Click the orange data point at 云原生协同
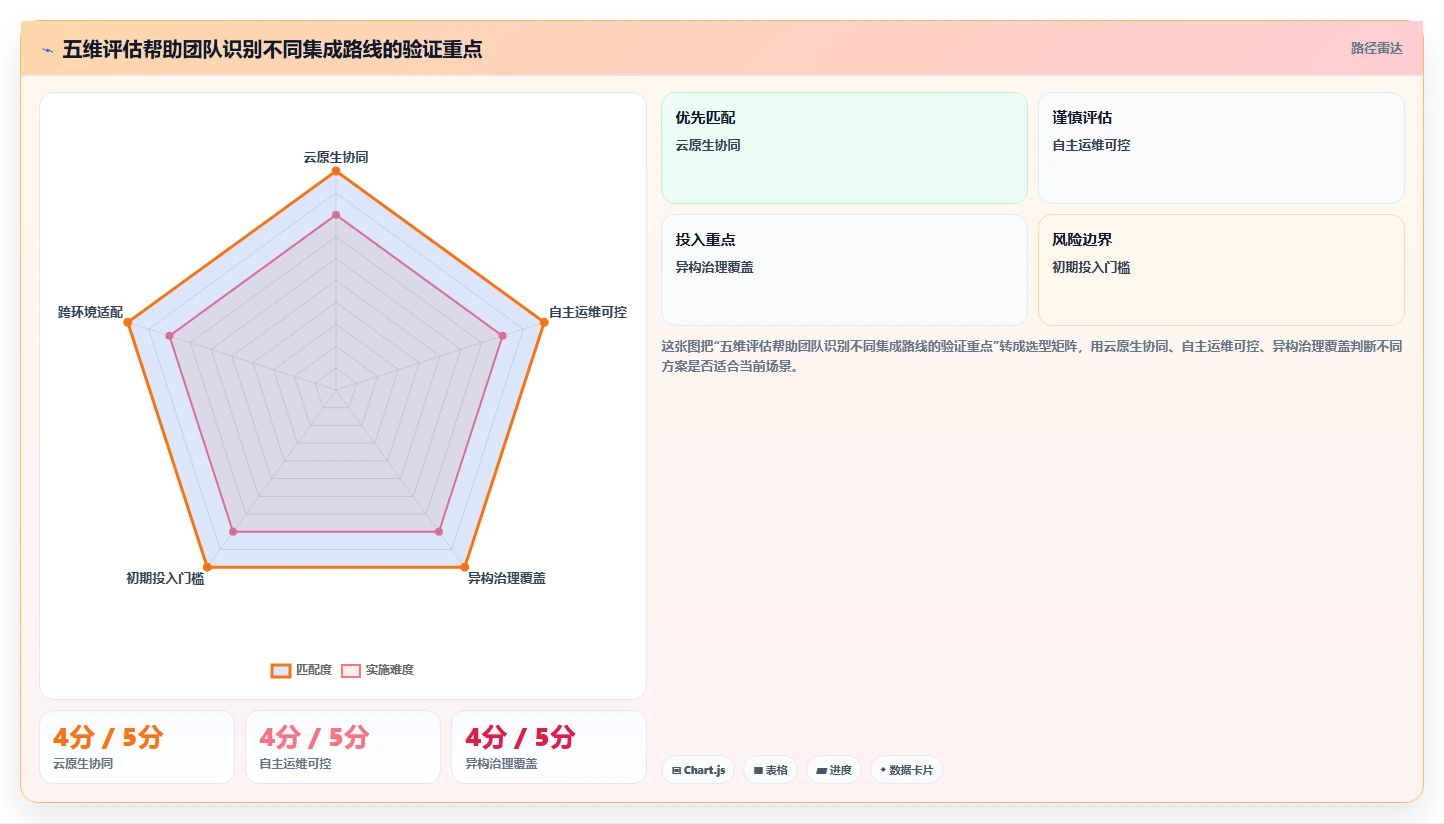This screenshot has height=824, width=1444. [336, 171]
